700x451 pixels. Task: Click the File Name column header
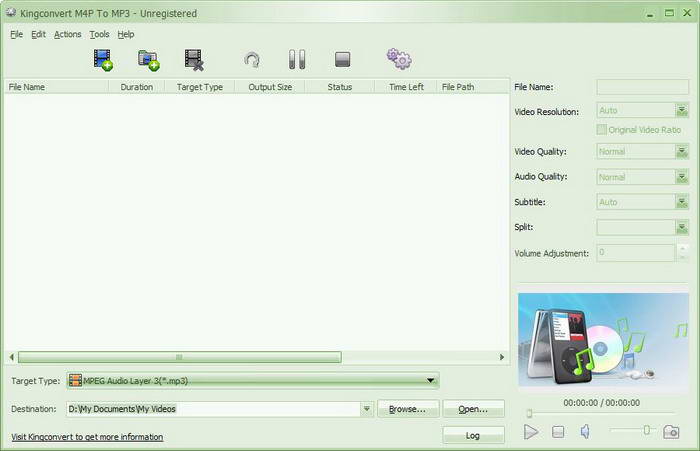click(x=55, y=87)
